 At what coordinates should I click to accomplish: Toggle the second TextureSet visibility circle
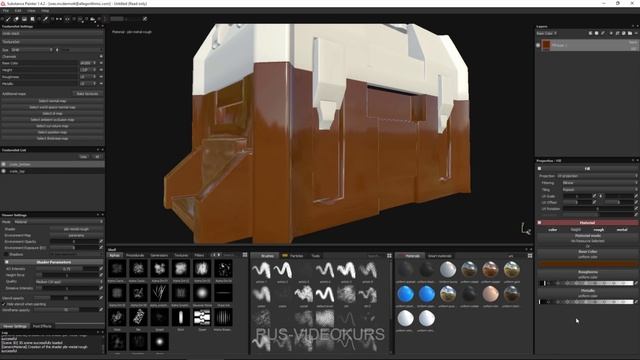tap(4, 171)
